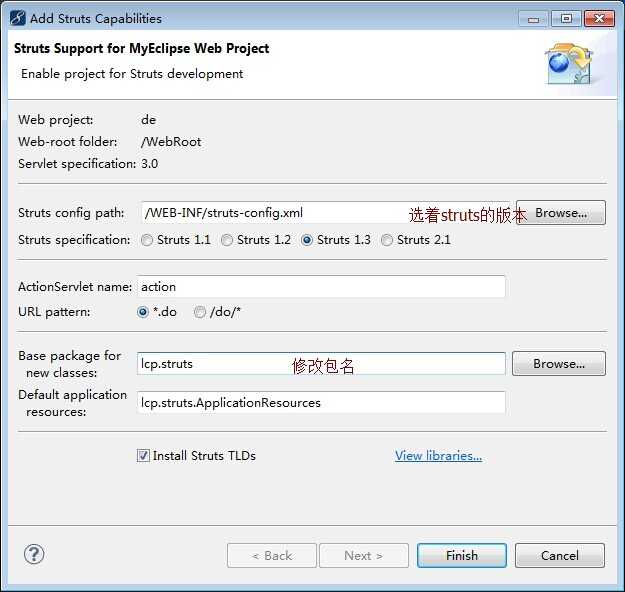Image resolution: width=625 pixels, height=592 pixels.
Task: Select Struts 1.2 specification radio button
Action: pos(227,240)
